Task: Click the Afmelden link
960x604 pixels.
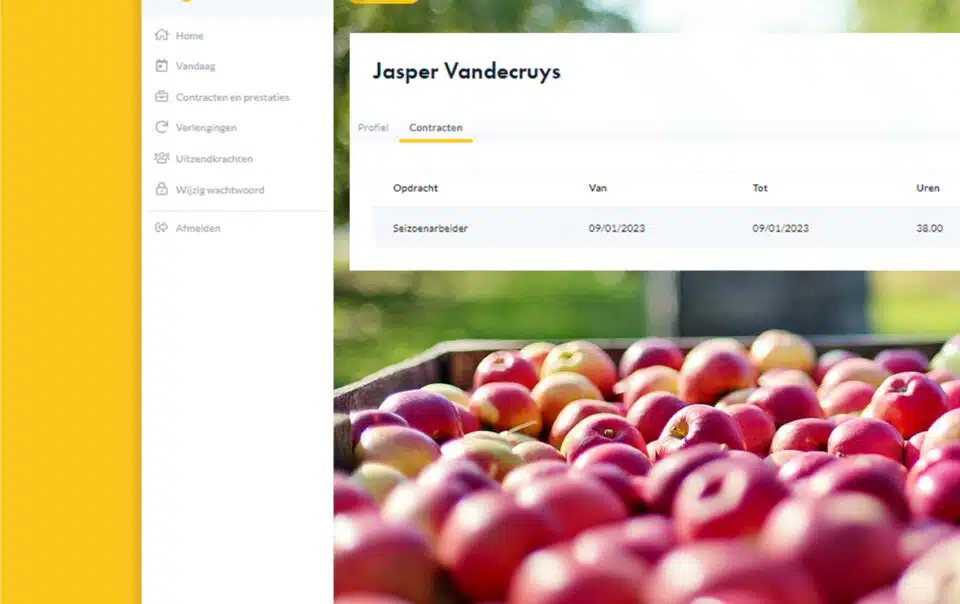Action: tap(198, 228)
